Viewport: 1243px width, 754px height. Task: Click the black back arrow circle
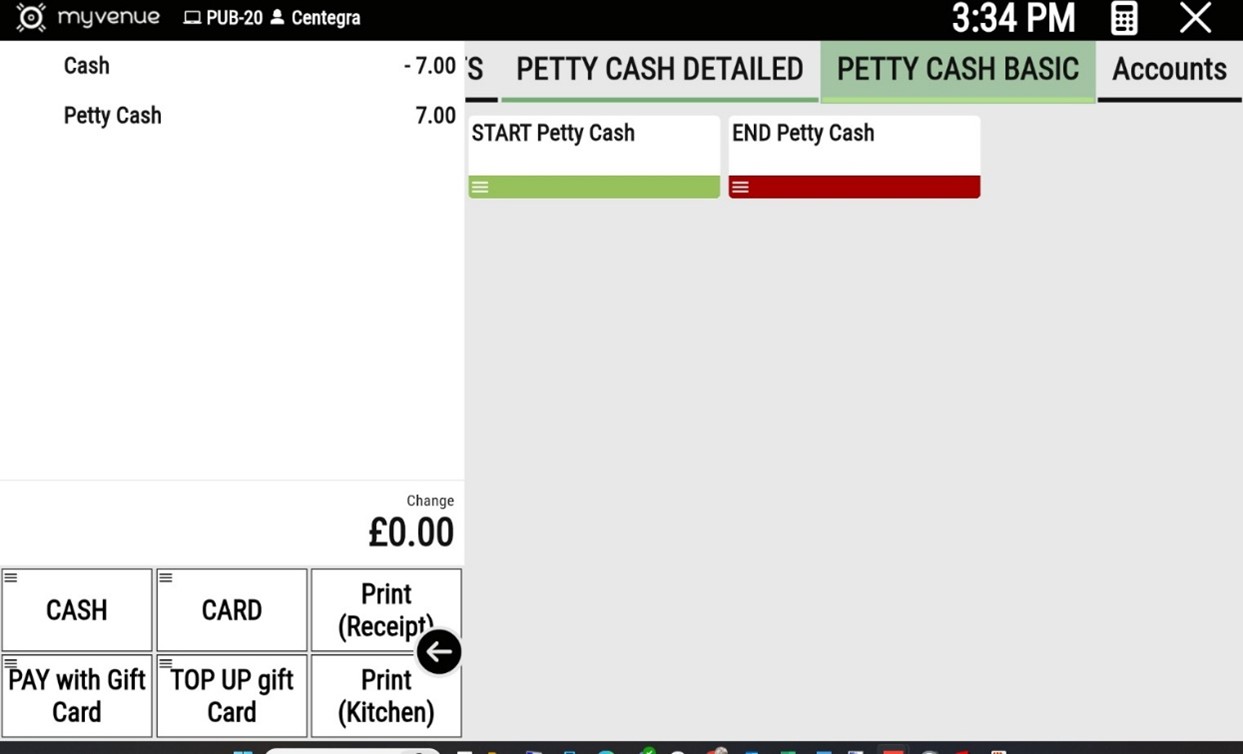tap(439, 652)
